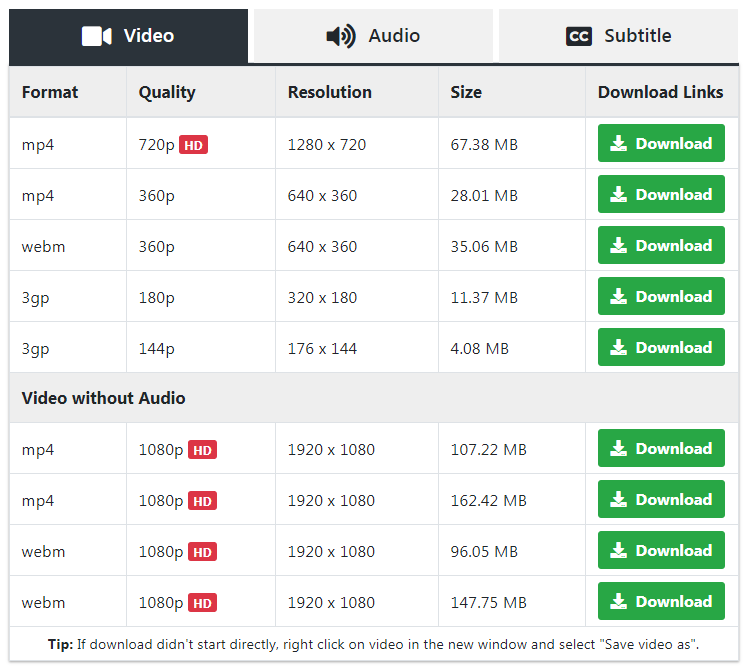Click the download arrow icon for 144p 3gp

619,348
